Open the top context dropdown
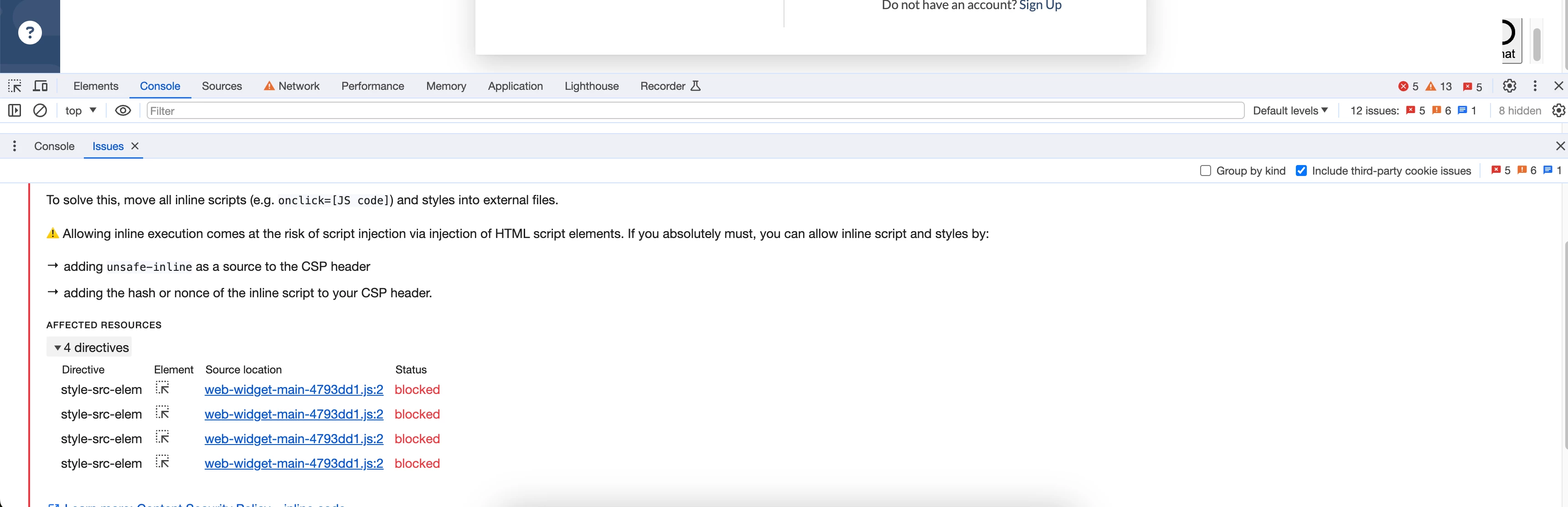The height and width of the screenshot is (507, 1568). 81,110
